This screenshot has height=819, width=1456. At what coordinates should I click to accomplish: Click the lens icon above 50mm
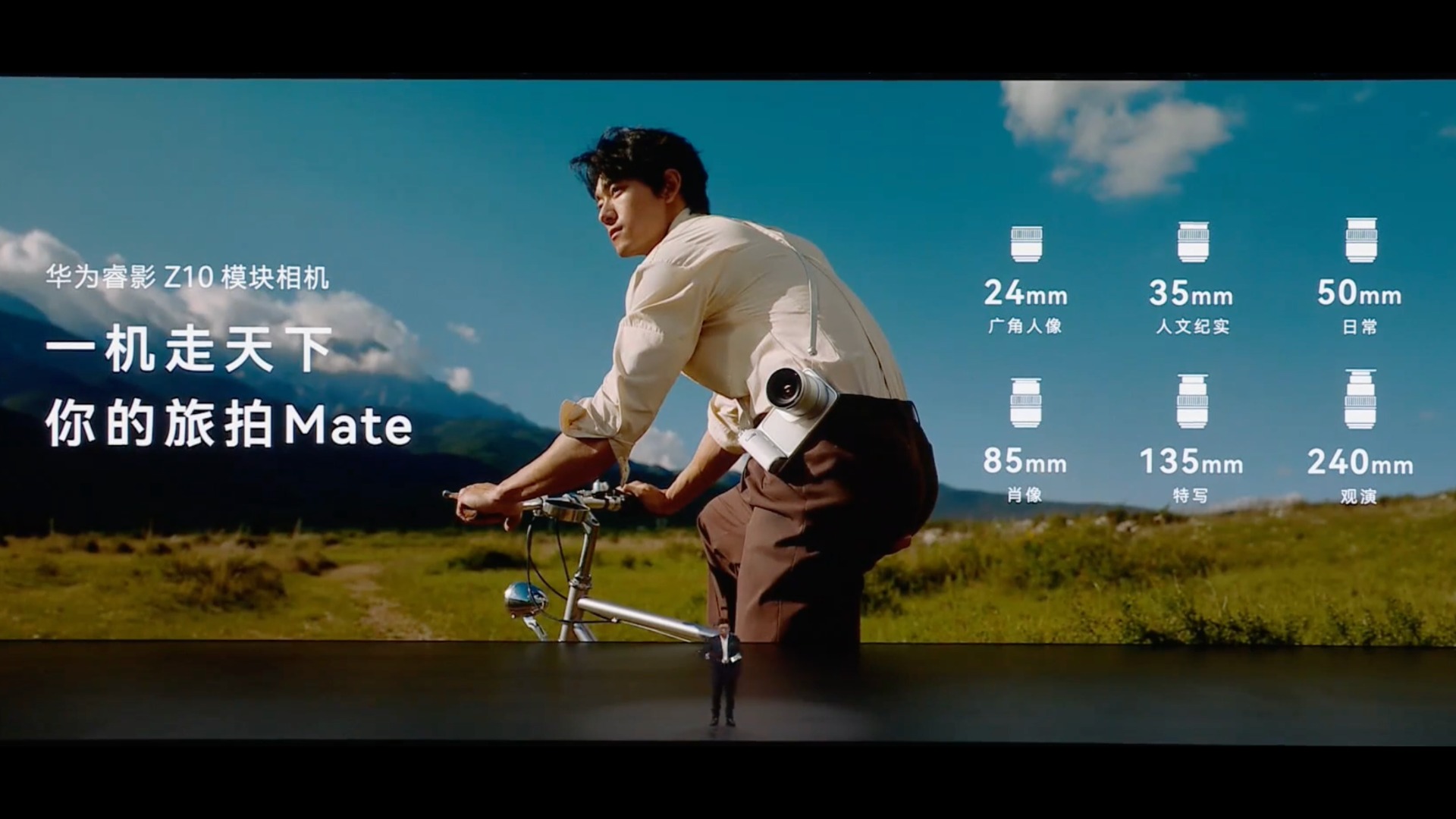click(x=1360, y=240)
